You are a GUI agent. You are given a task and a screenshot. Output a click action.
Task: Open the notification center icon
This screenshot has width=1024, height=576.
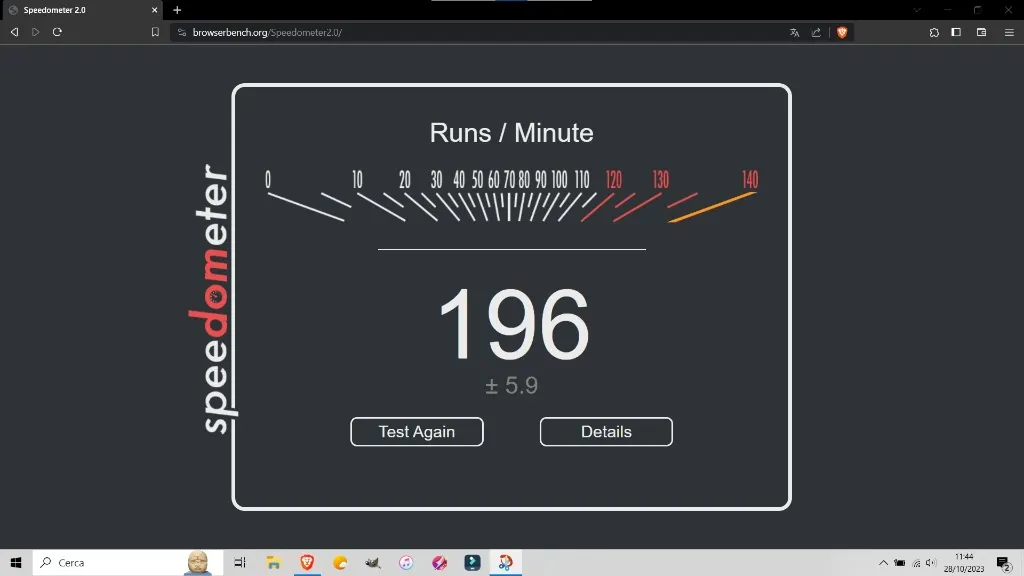(x=1004, y=563)
